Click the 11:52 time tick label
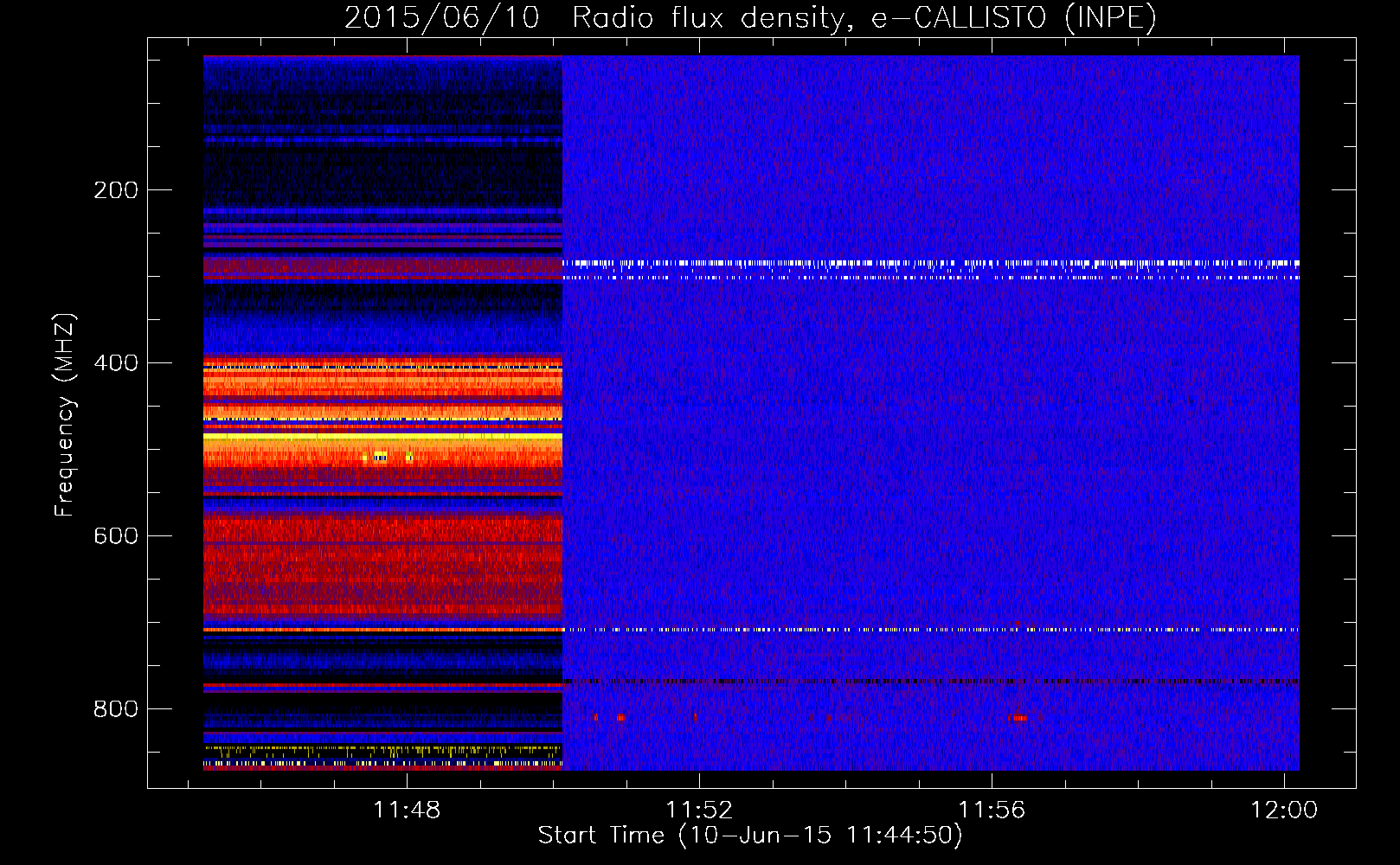Viewport: 1400px width, 865px height. point(699,810)
